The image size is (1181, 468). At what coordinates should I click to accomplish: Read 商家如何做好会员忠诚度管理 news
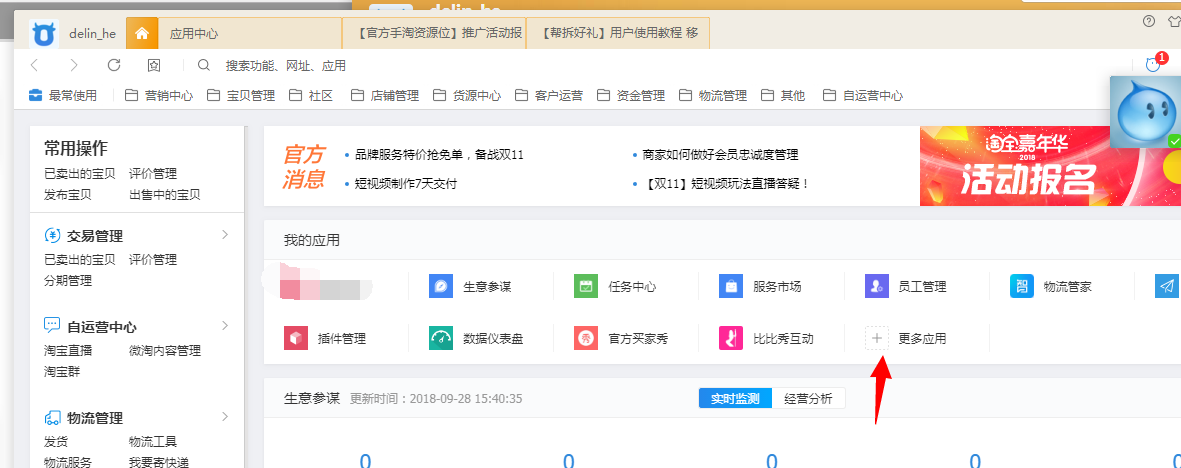tap(720, 155)
